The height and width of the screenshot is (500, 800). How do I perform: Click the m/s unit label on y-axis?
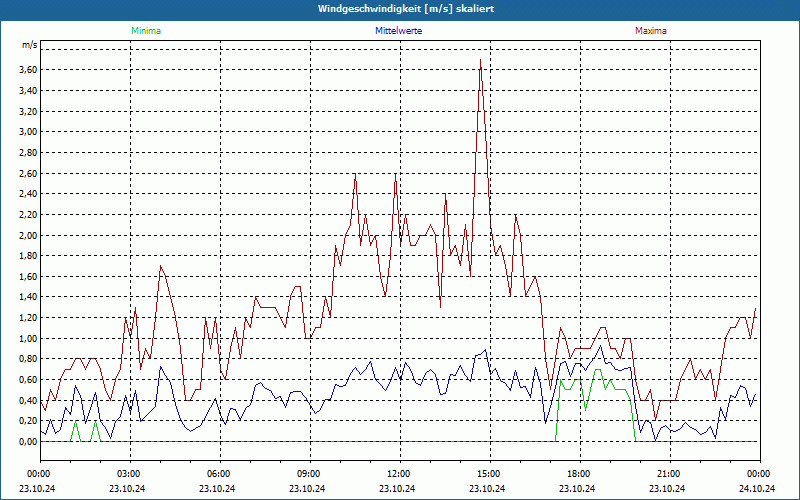[30, 45]
